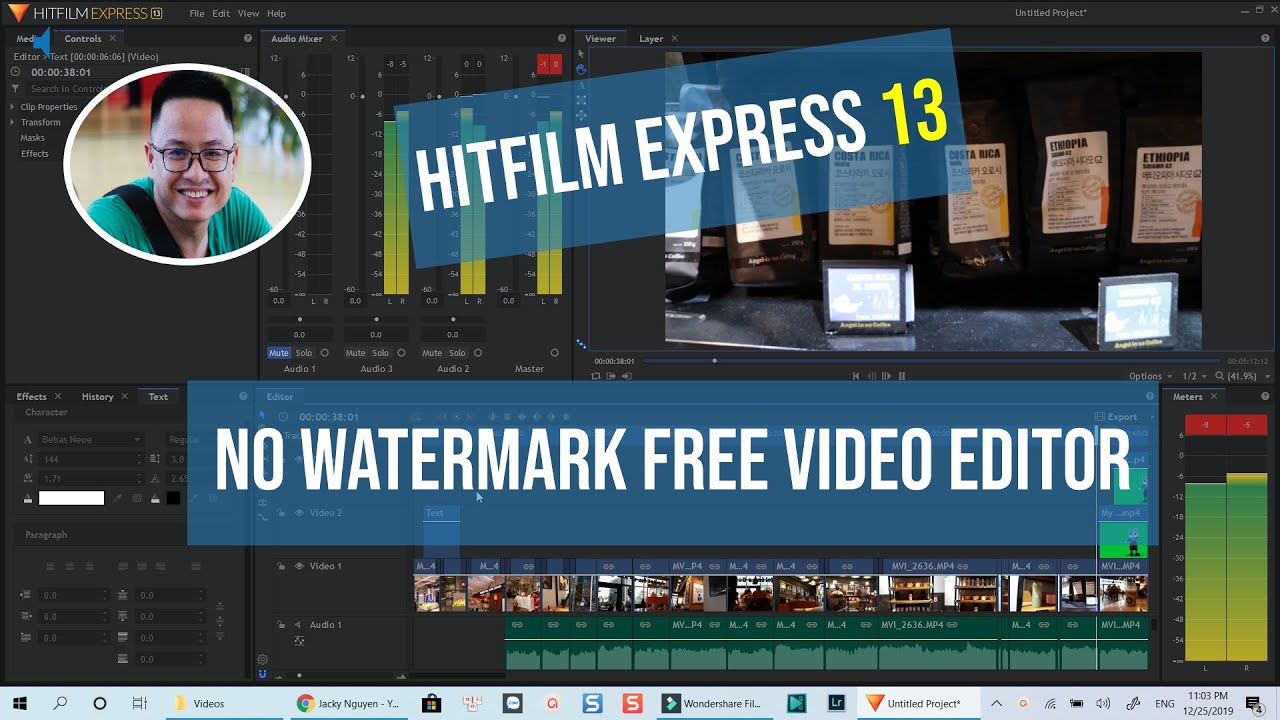Mute the Audio 1 track speaker icon
1280x720 pixels.
297,625
